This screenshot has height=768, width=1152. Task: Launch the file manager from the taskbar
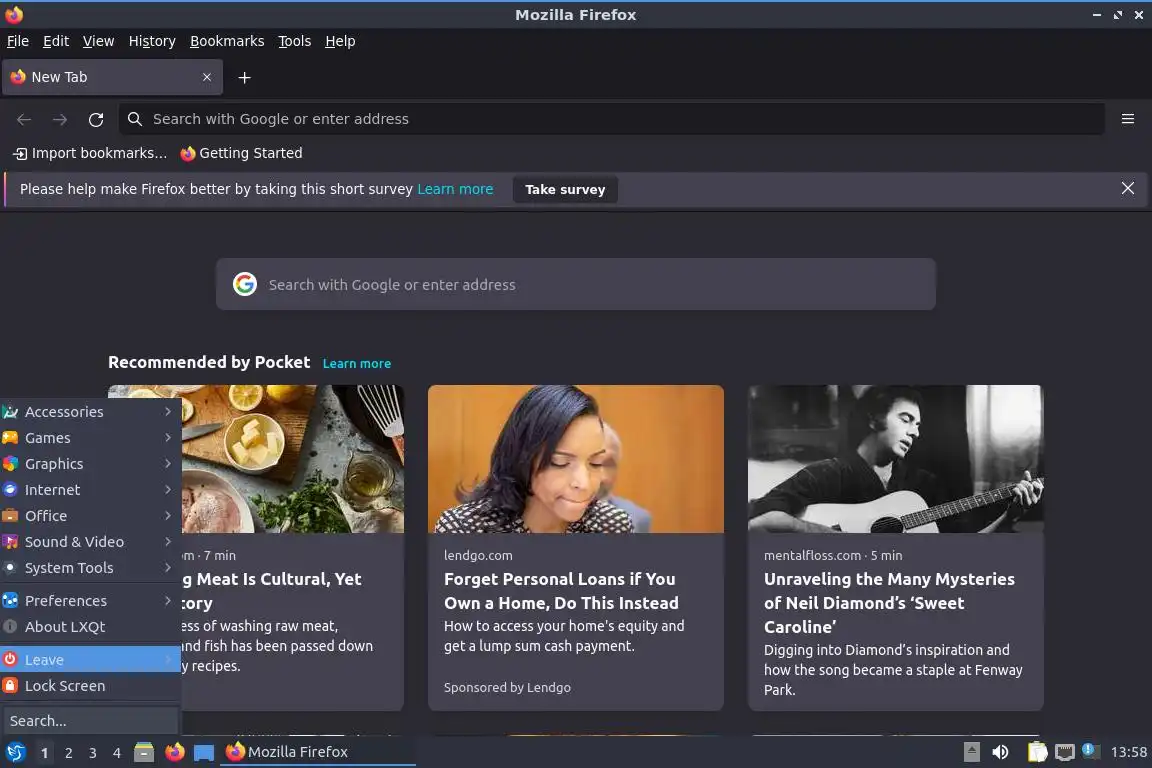point(144,752)
